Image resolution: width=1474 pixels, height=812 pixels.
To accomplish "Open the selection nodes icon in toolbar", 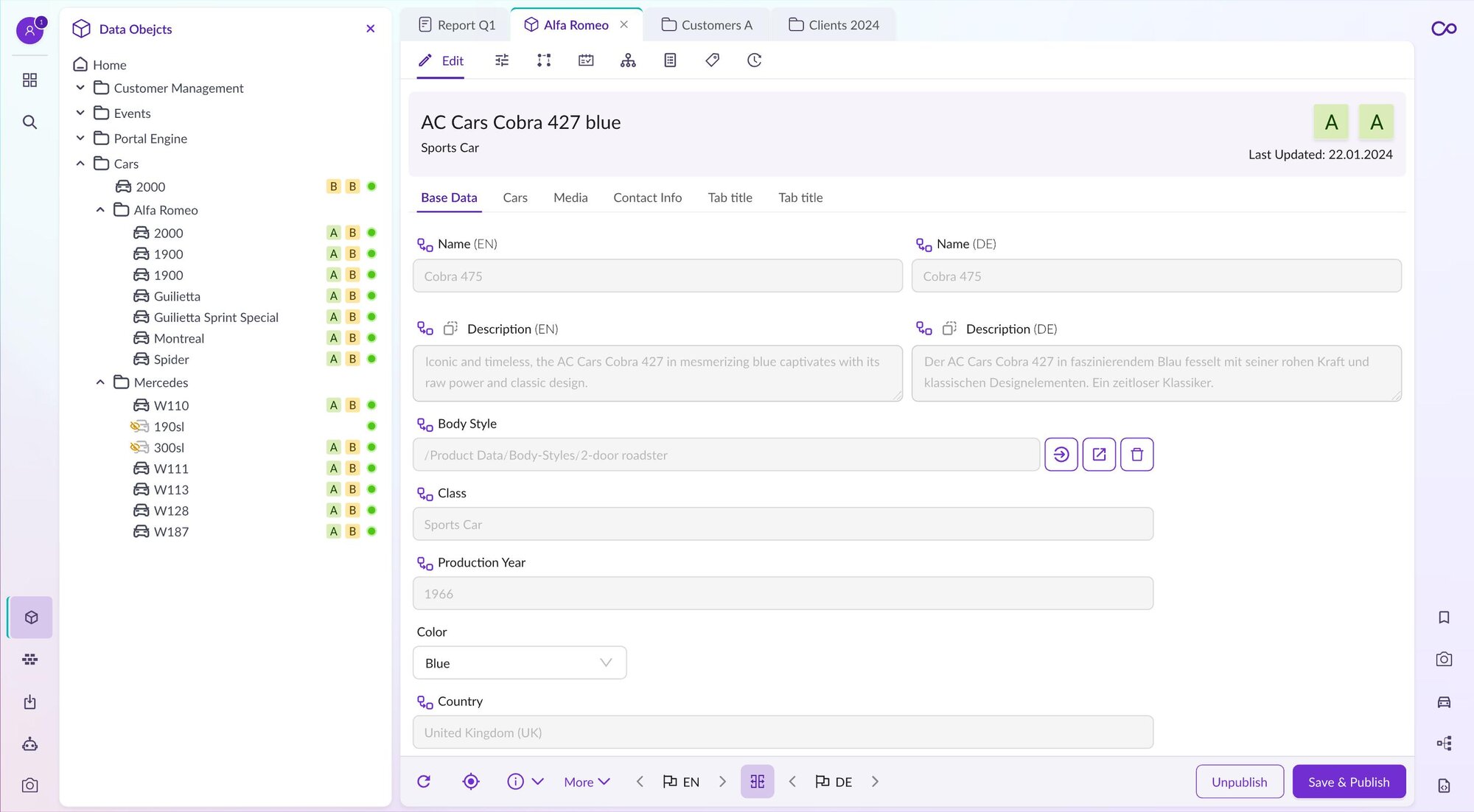I will tap(544, 60).
